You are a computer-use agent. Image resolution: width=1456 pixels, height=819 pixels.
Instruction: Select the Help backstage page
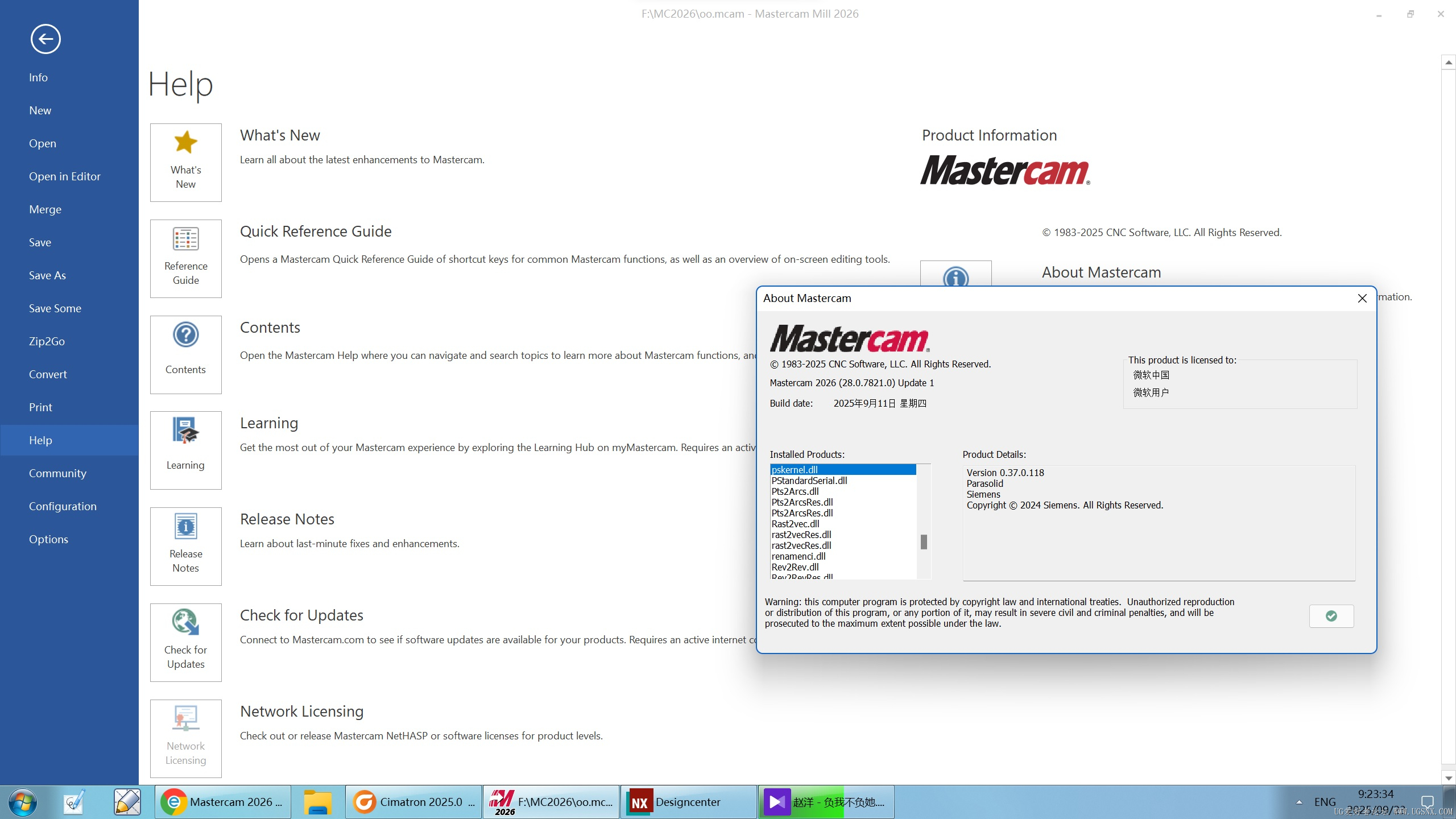pos(69,440)
